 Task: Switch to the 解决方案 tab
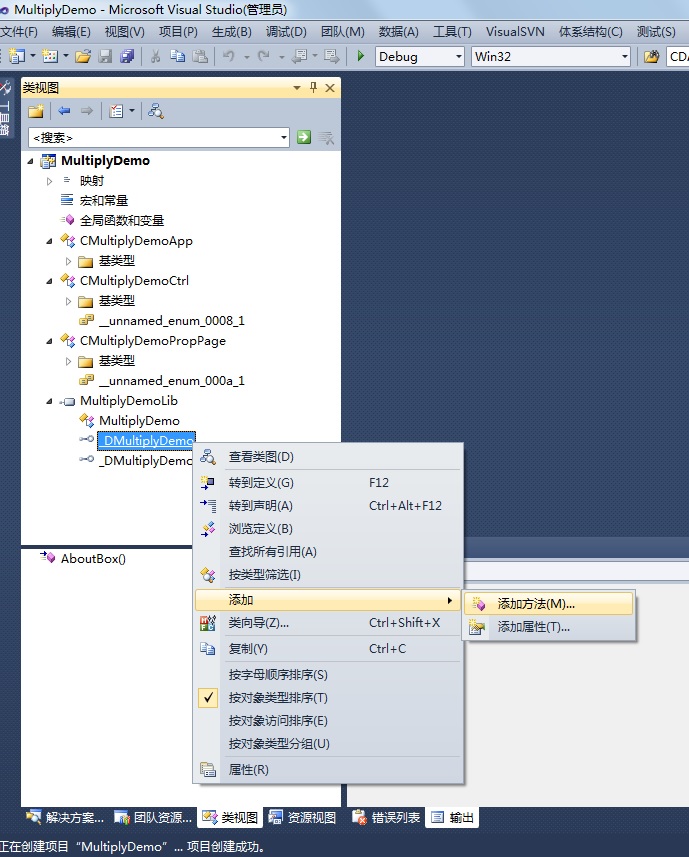pyautogui.click(x=64, y=818)
